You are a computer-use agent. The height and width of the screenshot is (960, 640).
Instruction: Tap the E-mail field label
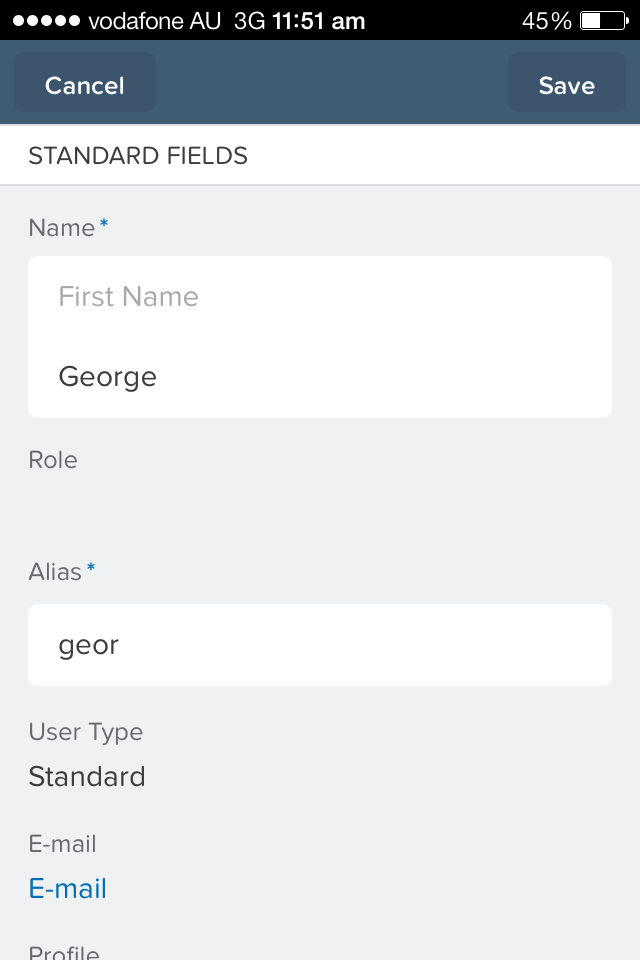pyautogui.click(x=62, y=844)
